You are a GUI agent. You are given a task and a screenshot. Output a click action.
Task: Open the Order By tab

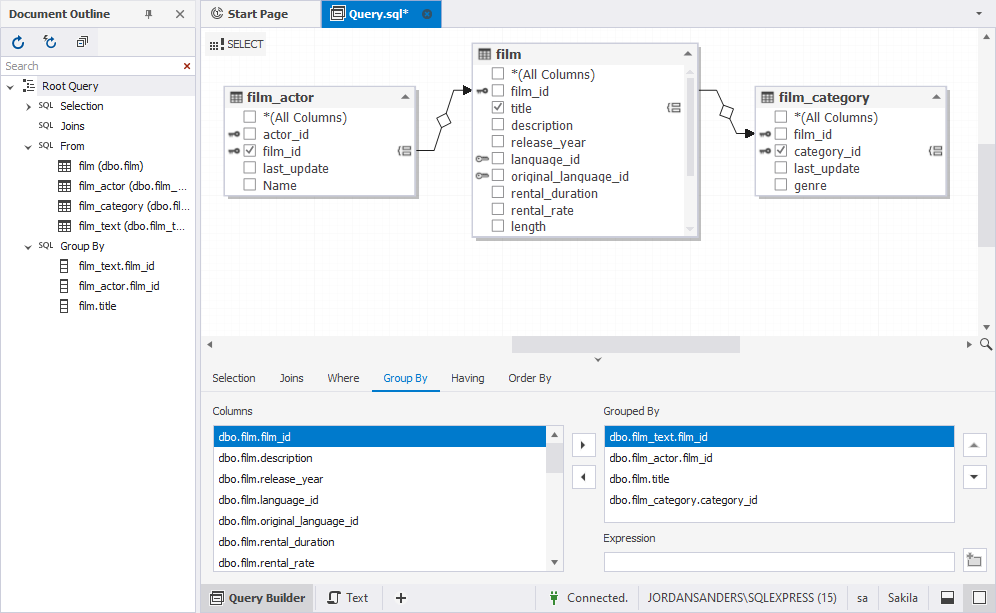coord(530,379)
